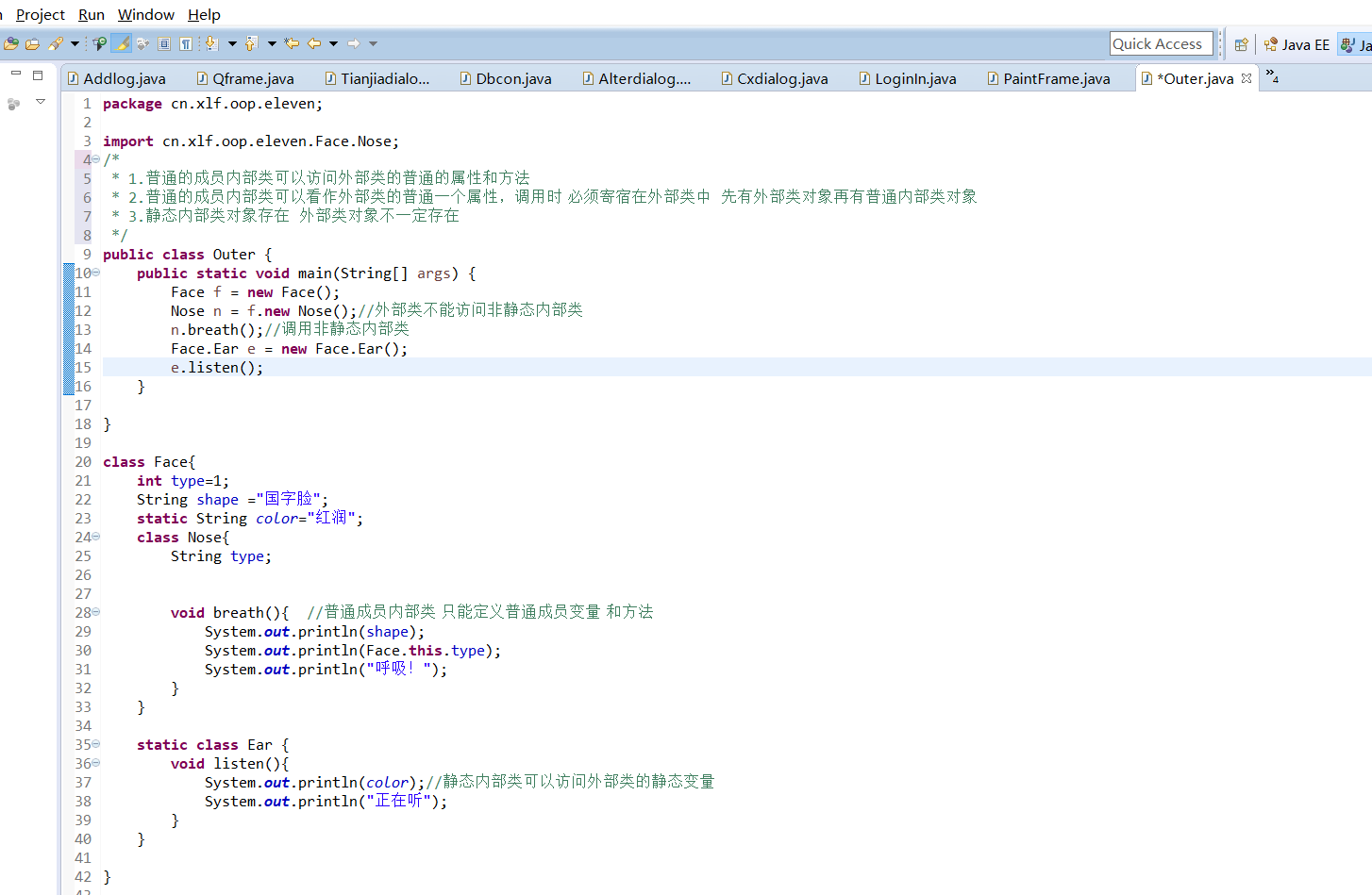Click the Next Annotation down-arrow icon
1372x895 pixels.
tap(211, 43)
